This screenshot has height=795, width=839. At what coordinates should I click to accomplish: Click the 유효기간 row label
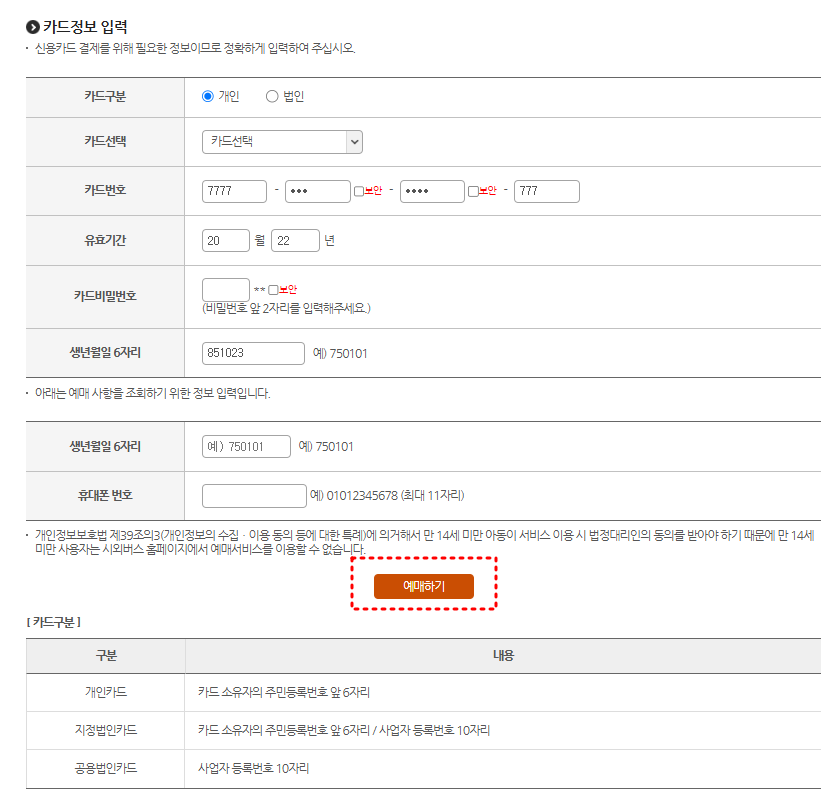click(x=105, y=240)
